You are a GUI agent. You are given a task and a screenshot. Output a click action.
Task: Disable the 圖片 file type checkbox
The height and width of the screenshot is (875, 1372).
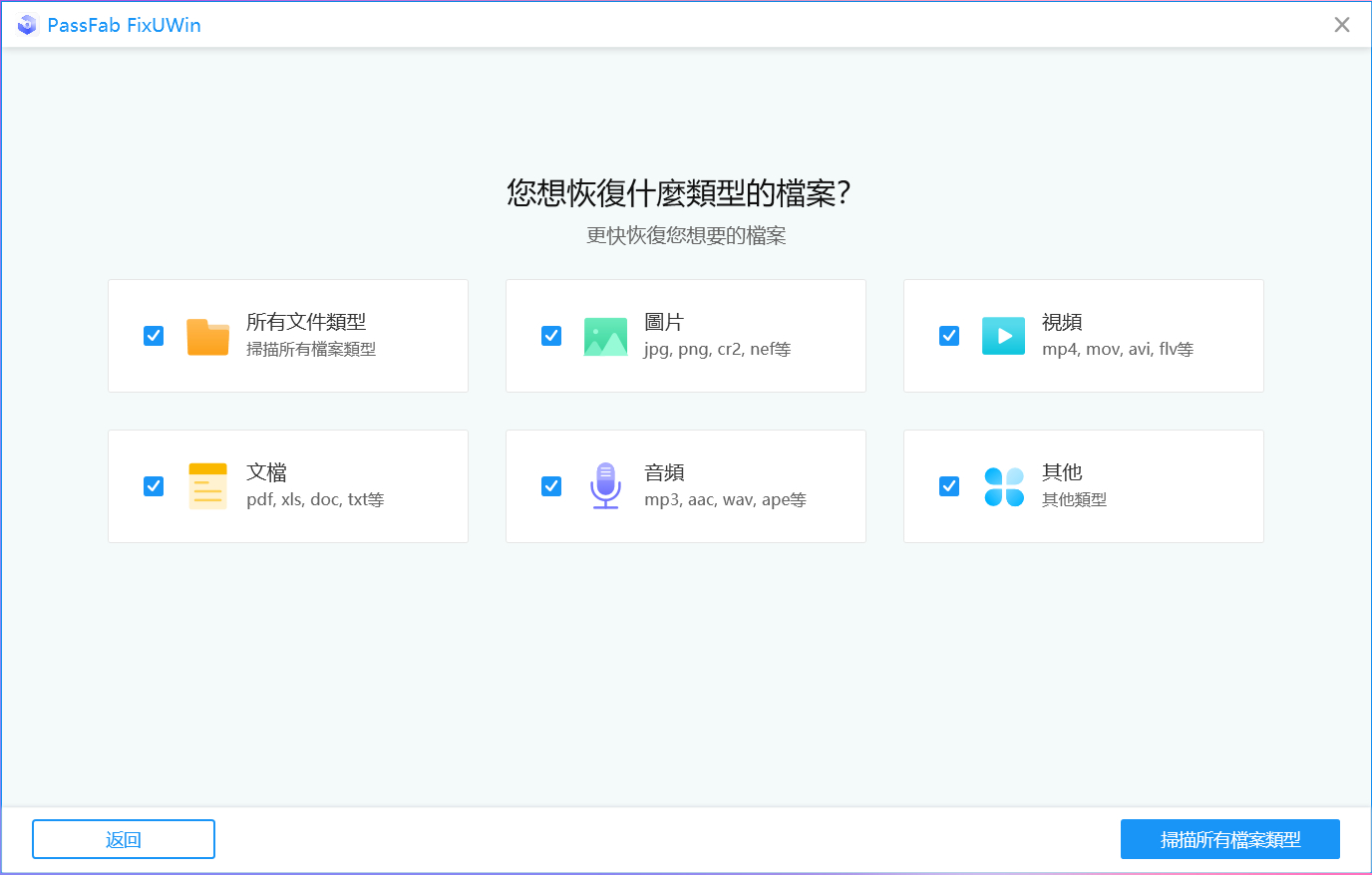[550, 336]
